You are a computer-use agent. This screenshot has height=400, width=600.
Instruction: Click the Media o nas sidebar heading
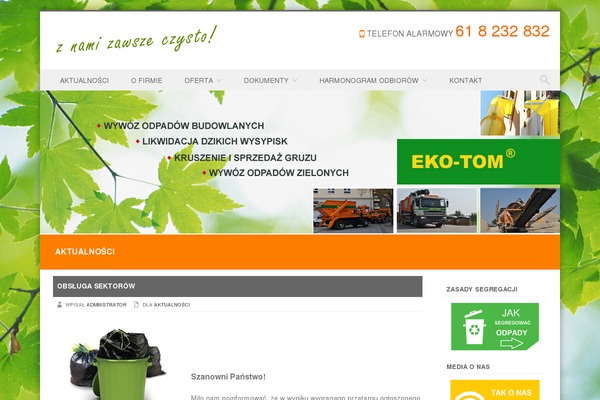click(468, 367)
